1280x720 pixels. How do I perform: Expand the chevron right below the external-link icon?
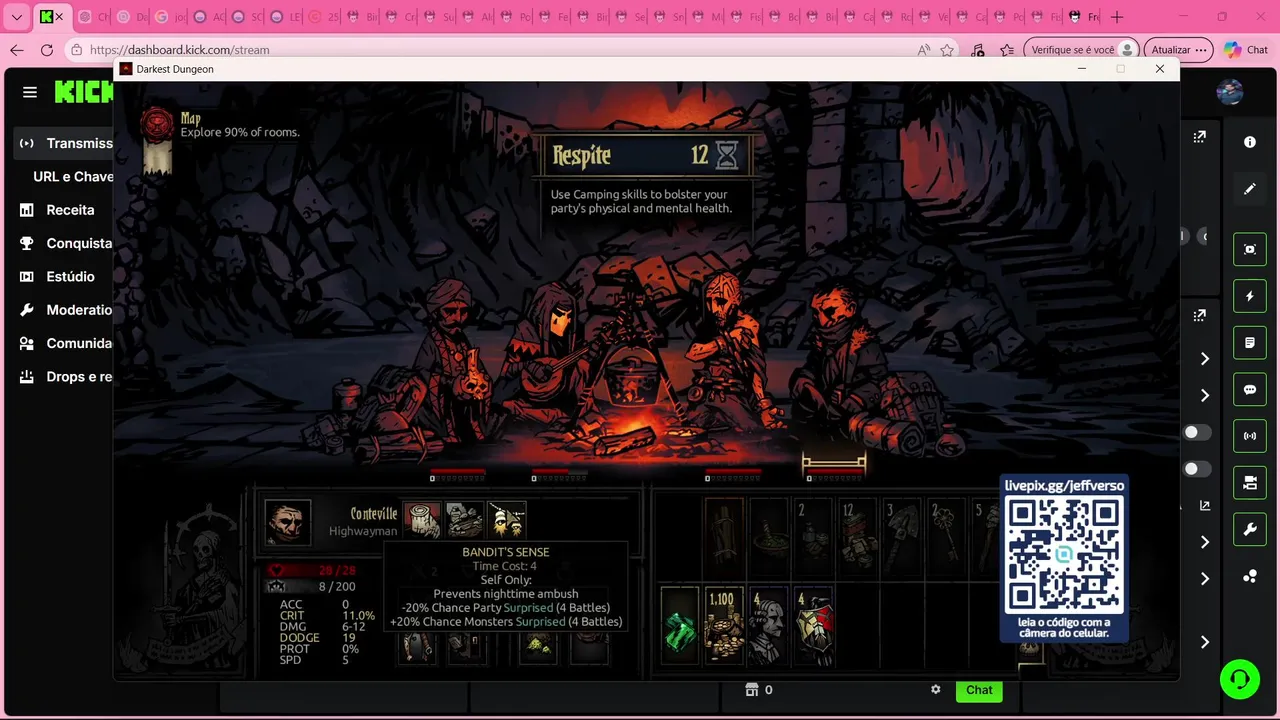click(1205, 542)
